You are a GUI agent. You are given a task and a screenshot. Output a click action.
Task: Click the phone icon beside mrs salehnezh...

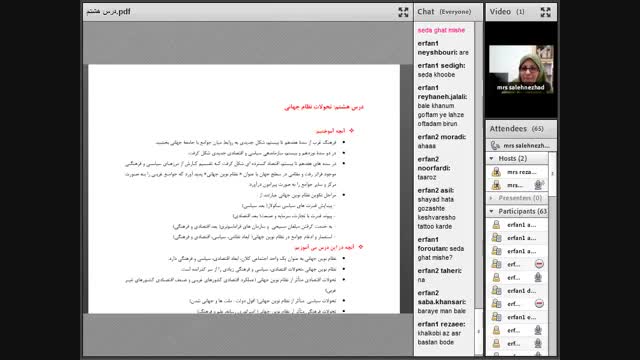[x=495, y=145]
